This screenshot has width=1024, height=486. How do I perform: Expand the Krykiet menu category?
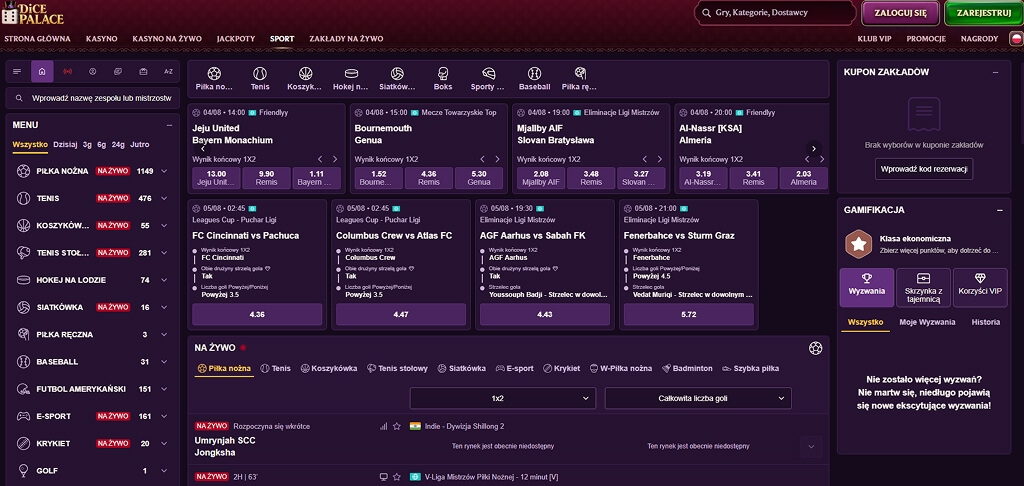(x=164, y=443)
